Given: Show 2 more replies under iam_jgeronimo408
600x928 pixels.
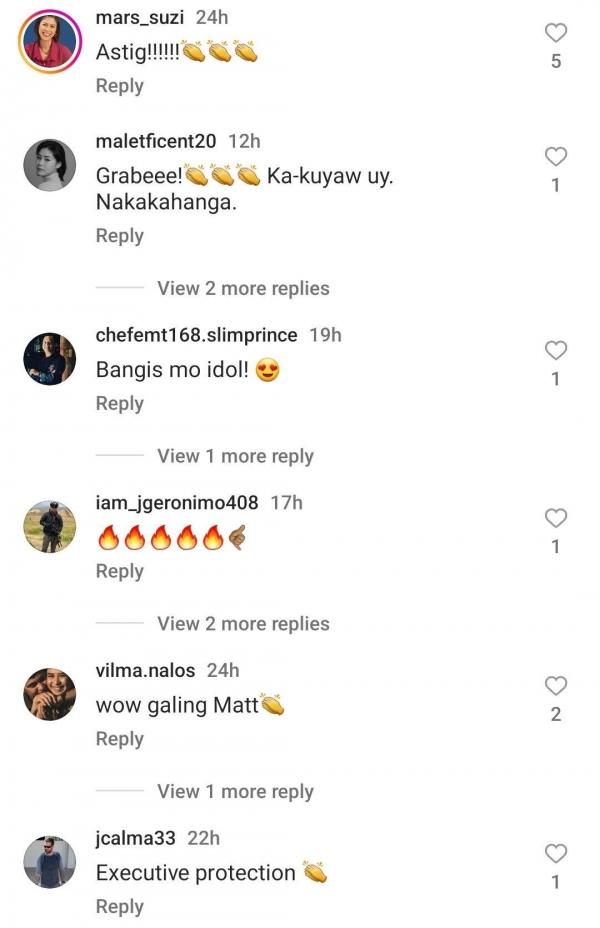Looking at the screenshot, I should click(243, 624).
